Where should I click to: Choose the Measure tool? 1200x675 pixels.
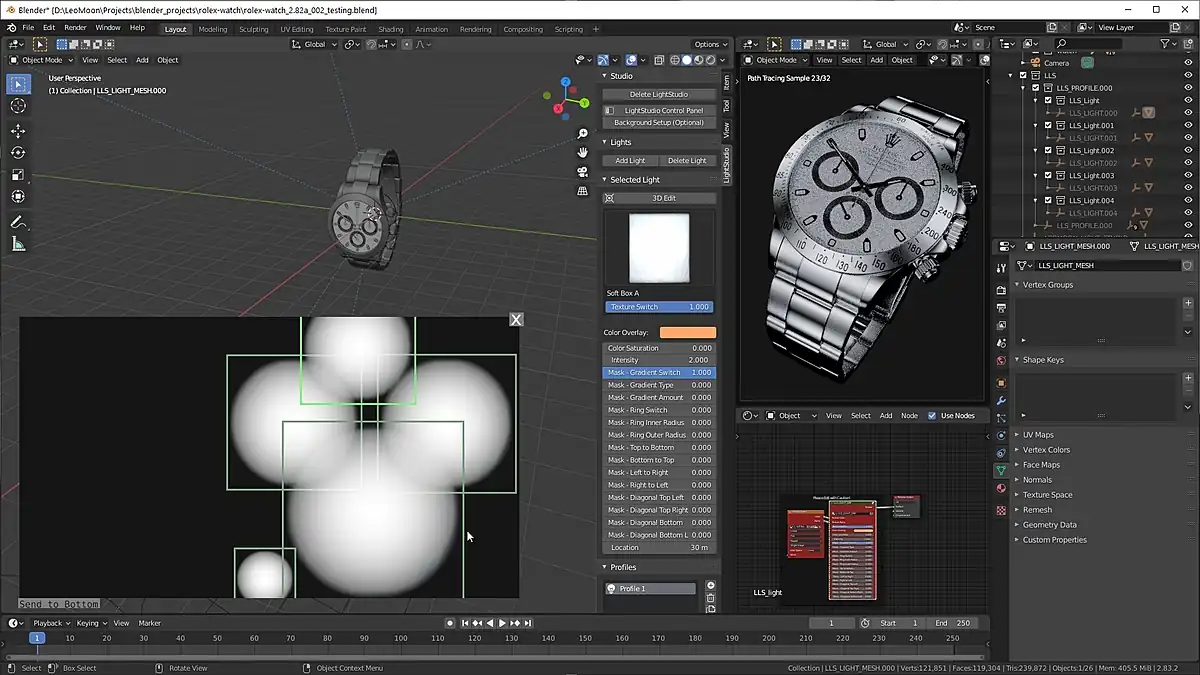click(18, 244)
